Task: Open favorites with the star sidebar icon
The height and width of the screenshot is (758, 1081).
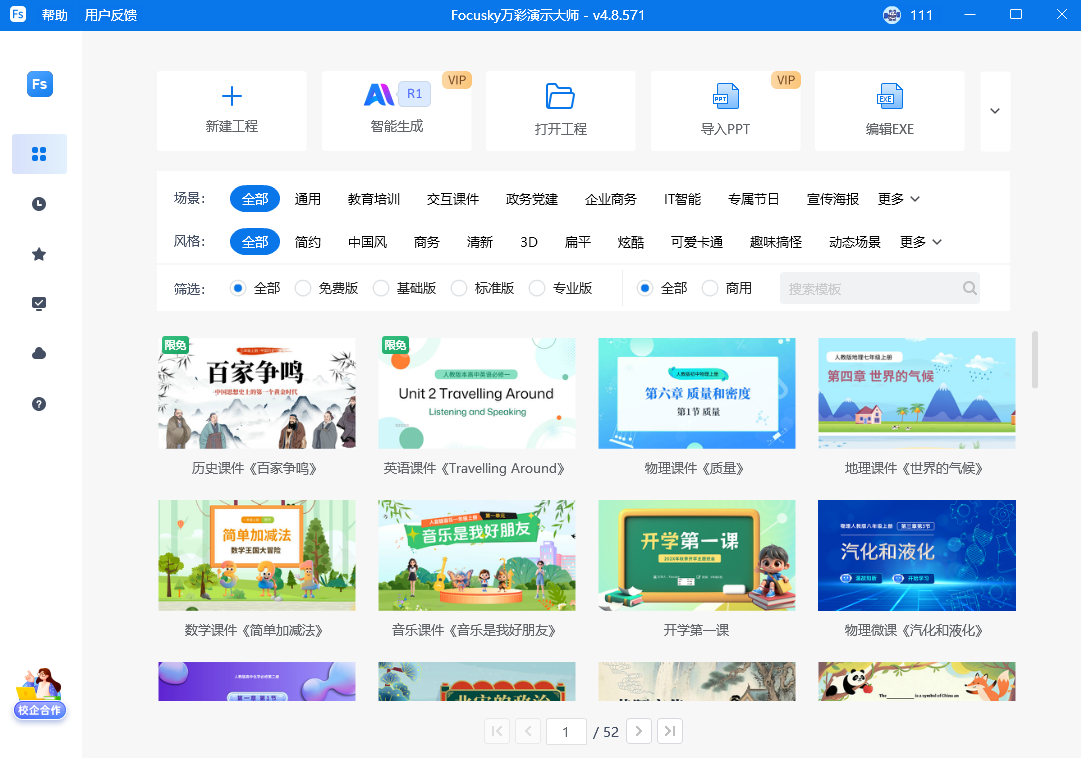Action: [x=38, y=253]
